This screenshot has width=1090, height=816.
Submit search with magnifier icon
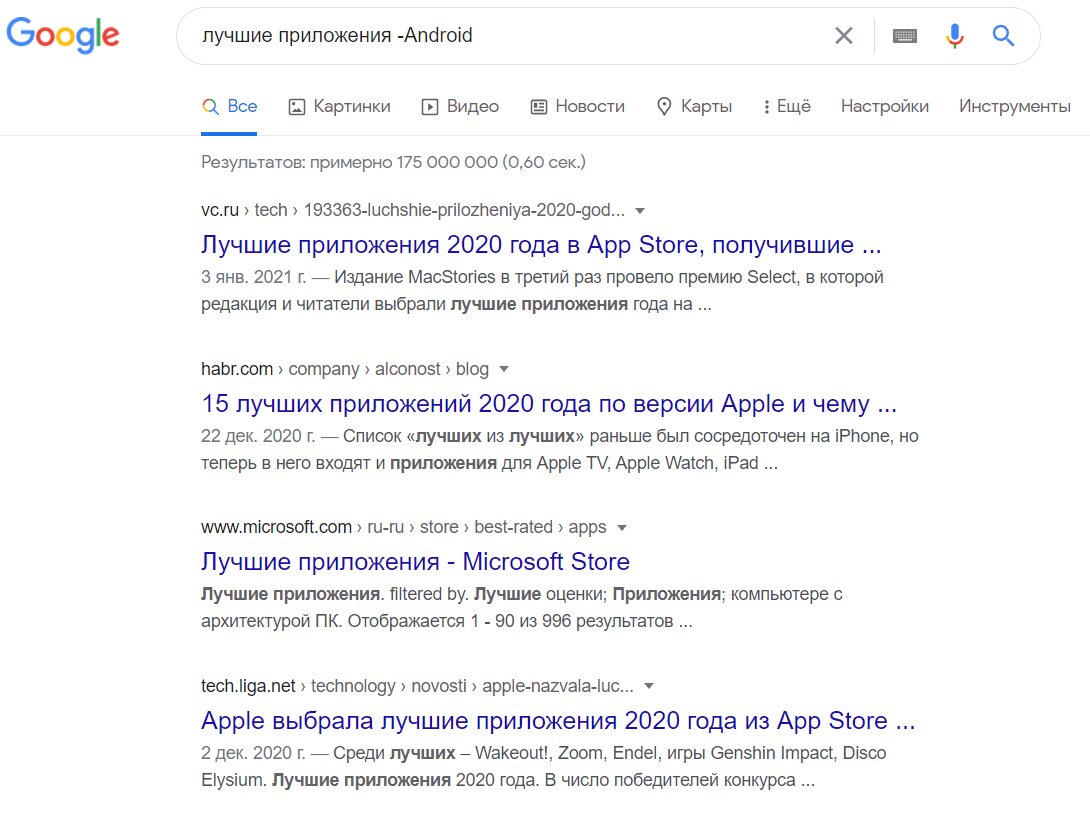[1003, 35]
